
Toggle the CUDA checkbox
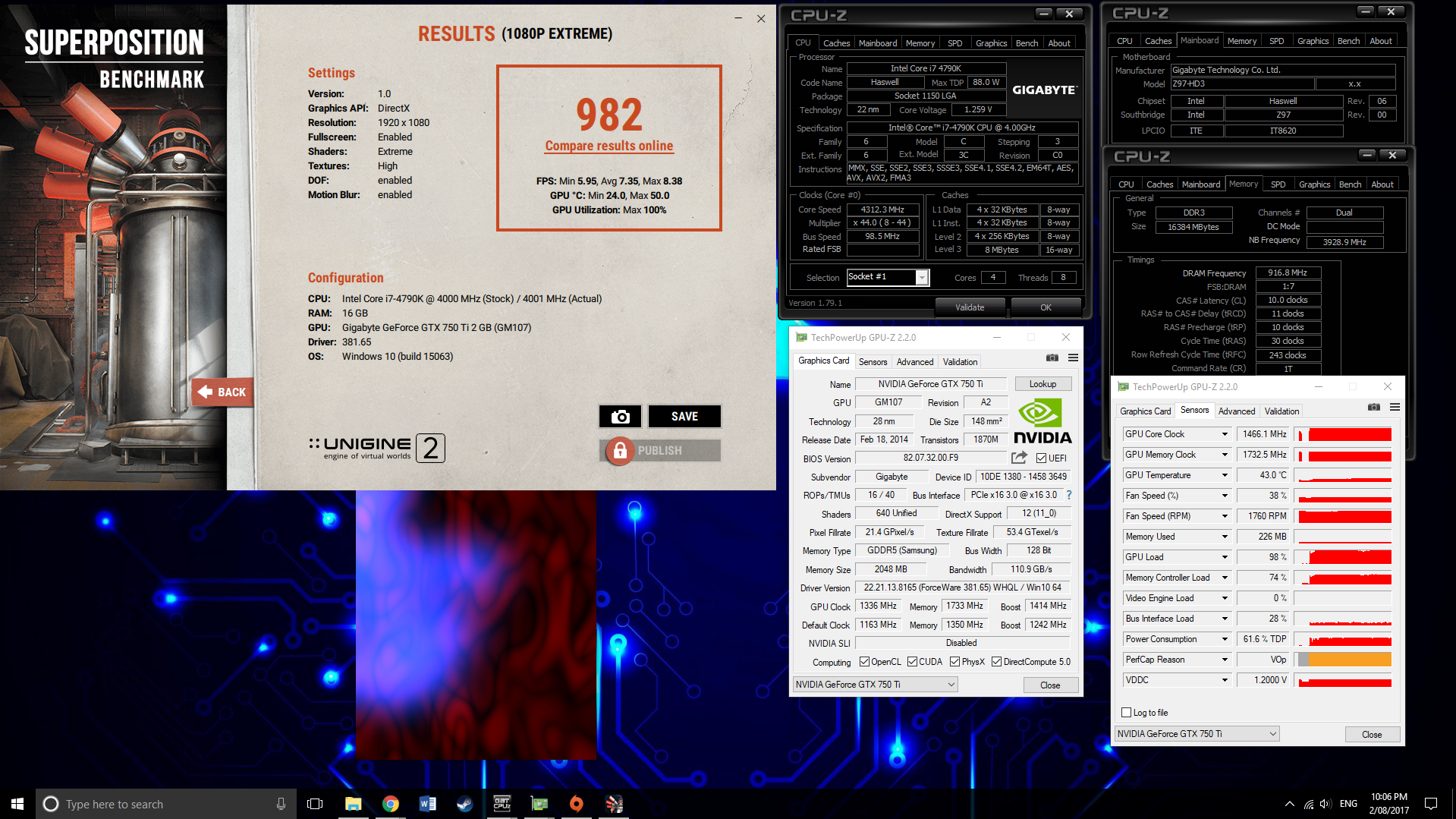point(912,662)
